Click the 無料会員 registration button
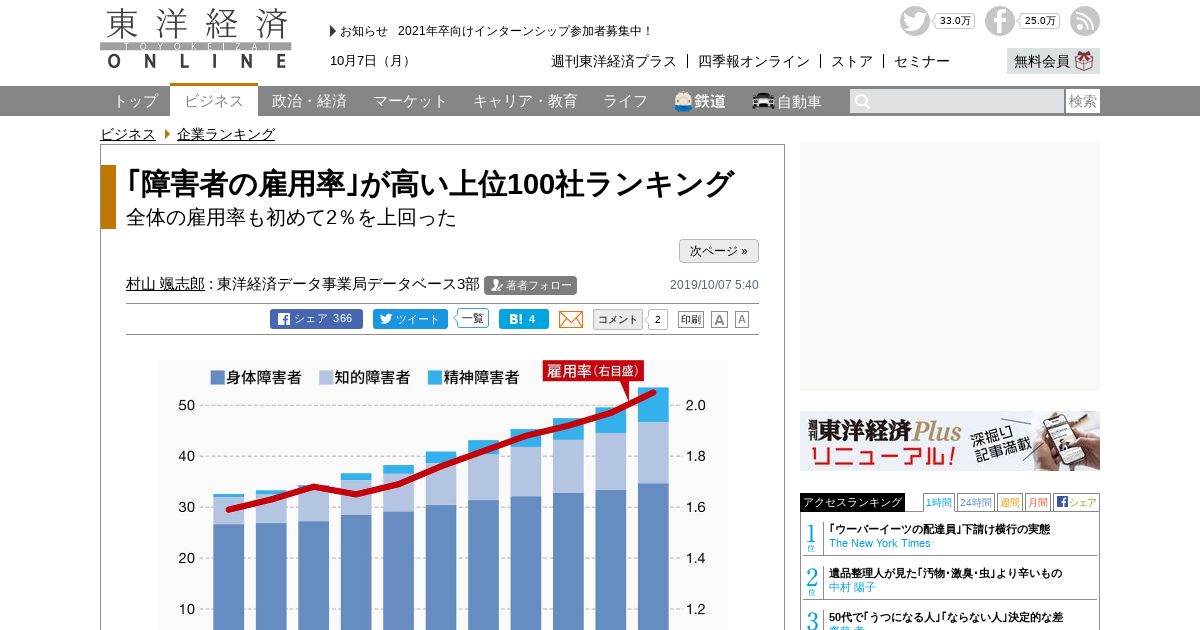 click(x=1053, y=61)
